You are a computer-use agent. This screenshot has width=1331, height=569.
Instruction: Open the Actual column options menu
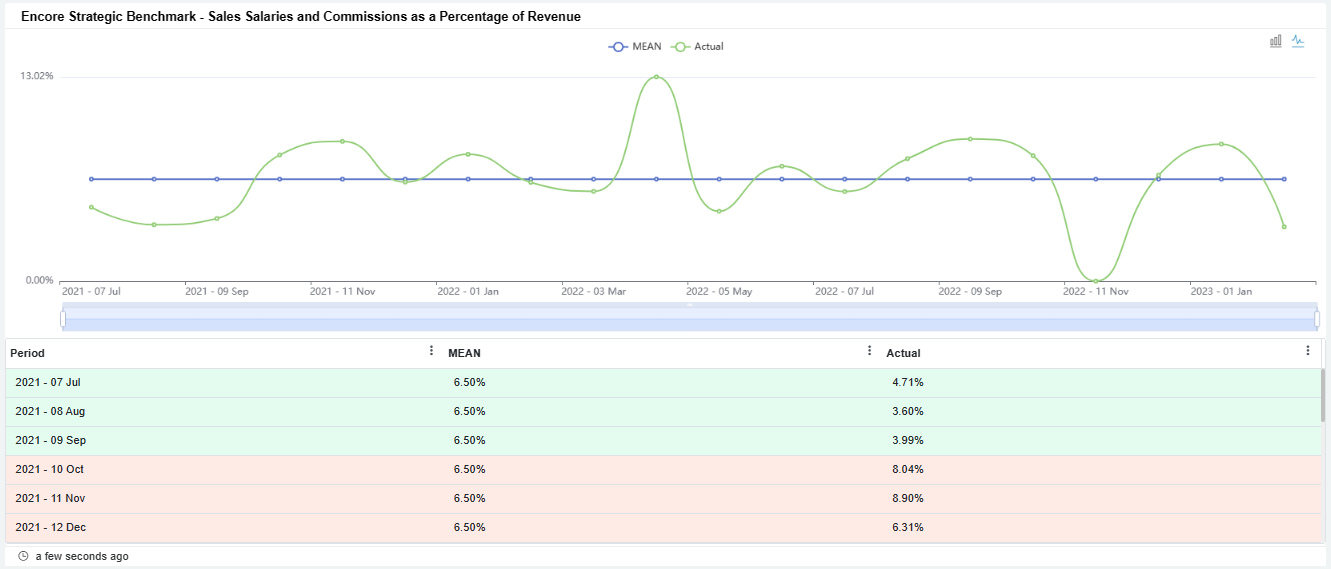1308,351
